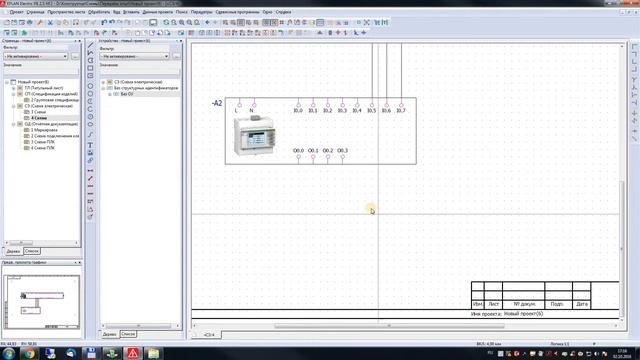The width and height of the screenshot is (640, 360).
Task: Click the pages panel value input field
Action: (41, 71)
